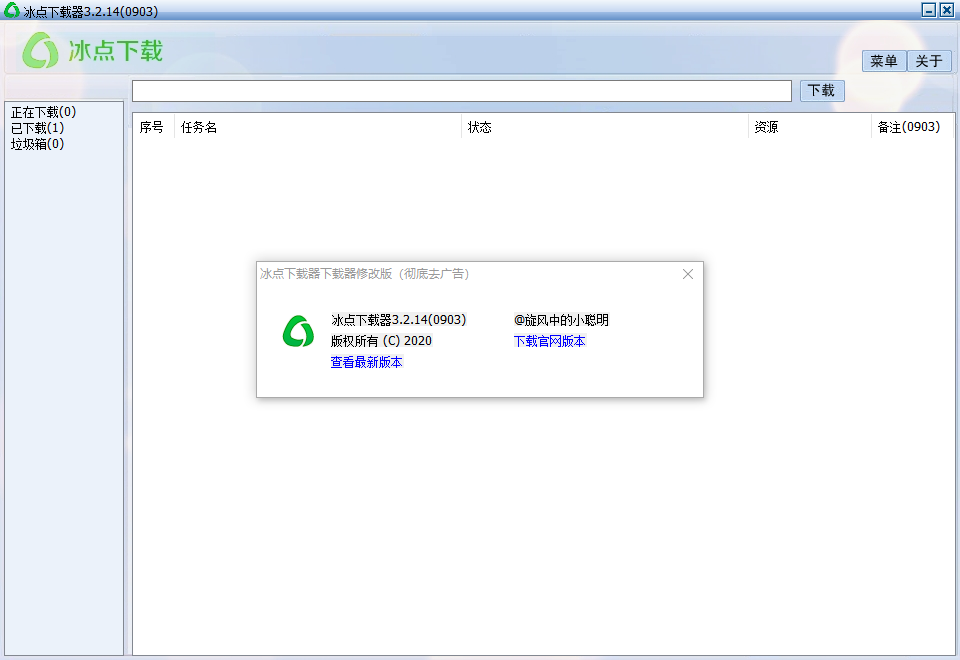Click the green app icon in the title bar
Screen dimensions: 960x660
click(12, 11)
